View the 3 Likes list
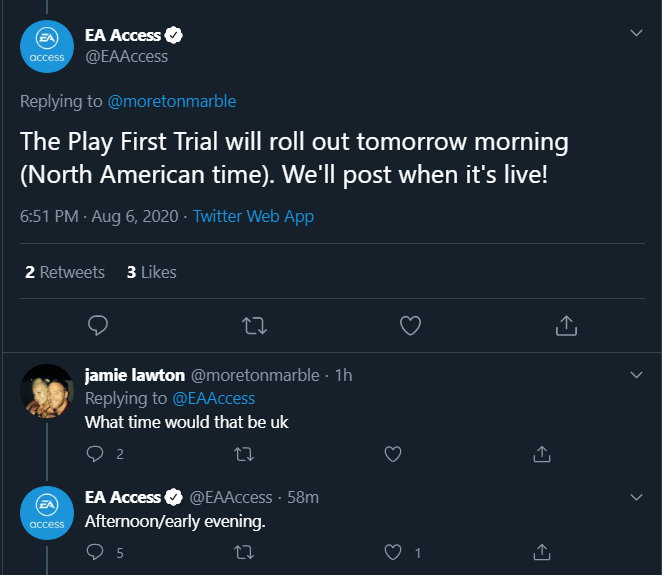This screenshot has height=575, width=662. (x=151, y=272)
